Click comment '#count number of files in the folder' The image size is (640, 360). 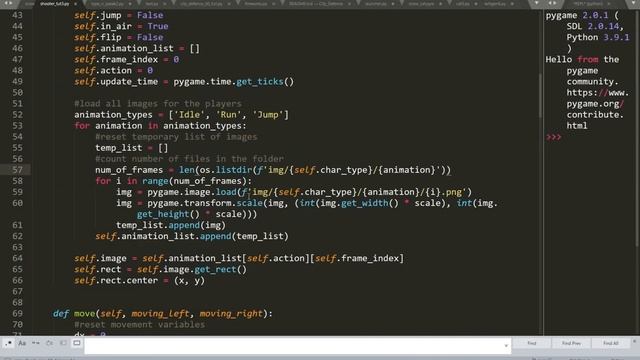[x=189, y=159]
